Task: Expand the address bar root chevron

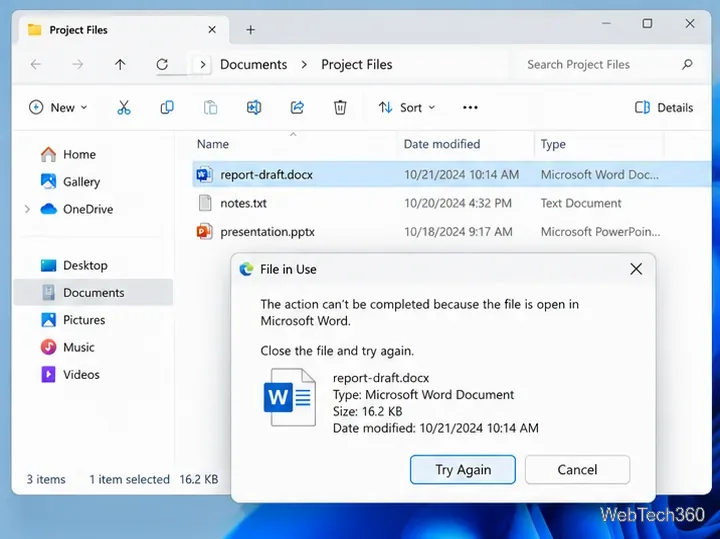Action: coord(202,64)
